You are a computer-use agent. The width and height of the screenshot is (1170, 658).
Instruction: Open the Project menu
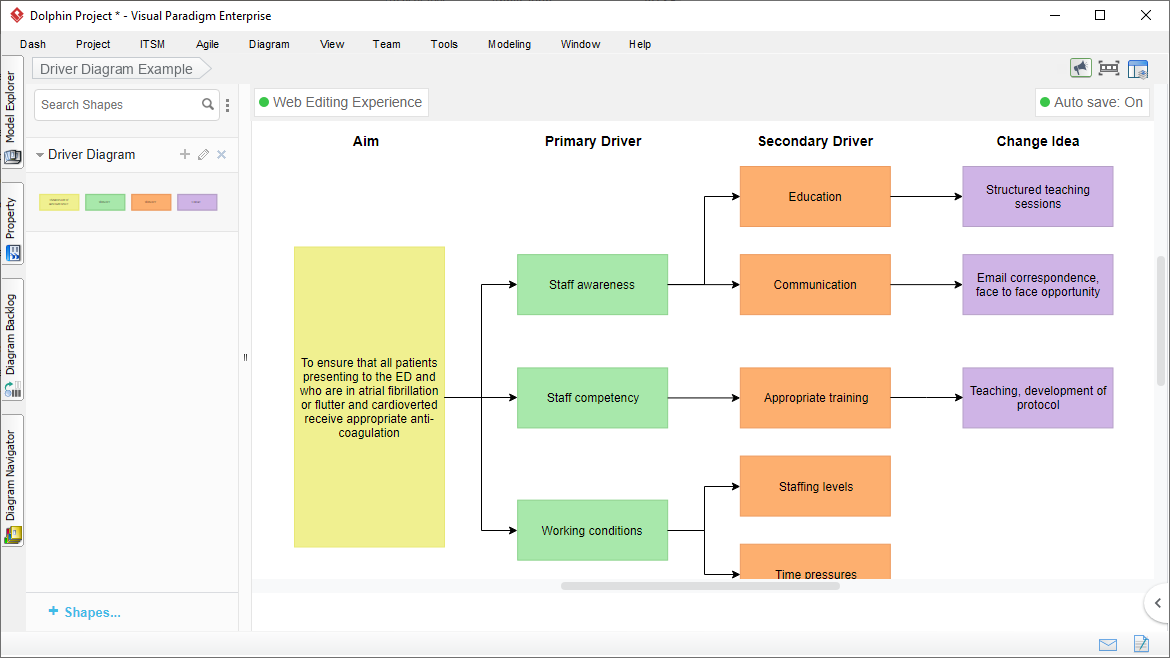pos(93,44)
